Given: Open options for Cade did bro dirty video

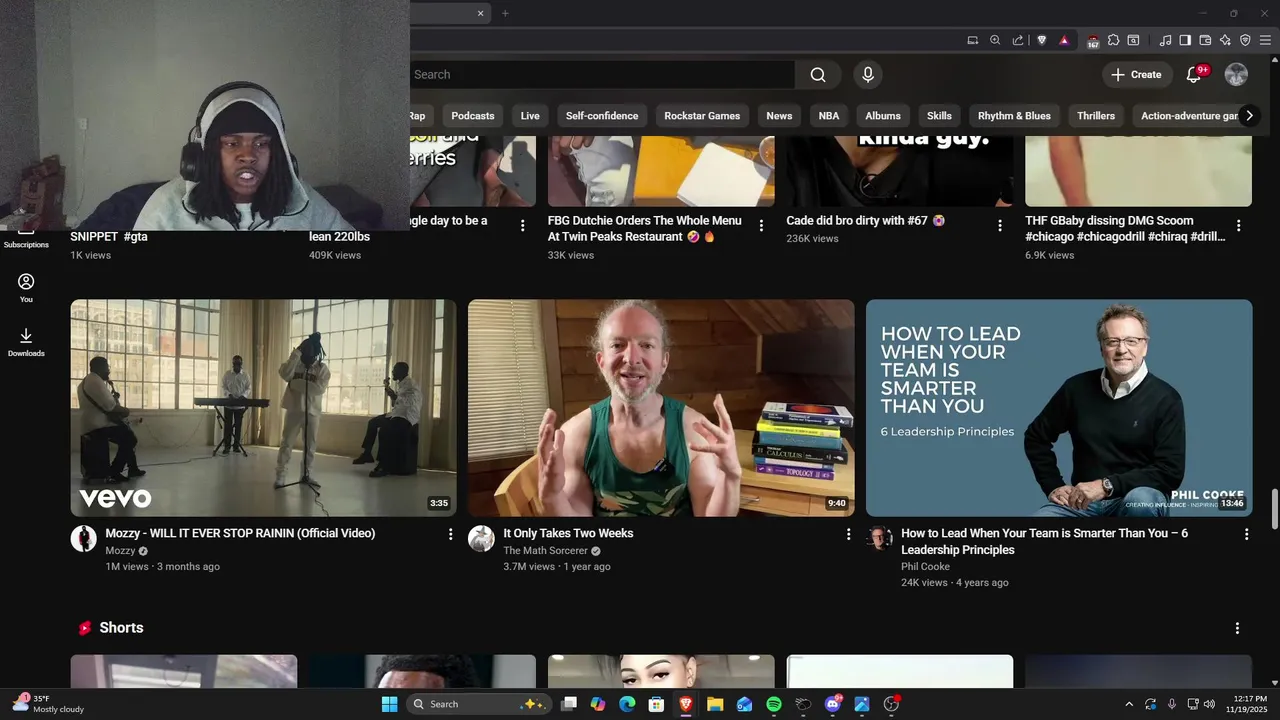Looking at the screenshot, I should [999, 226].
